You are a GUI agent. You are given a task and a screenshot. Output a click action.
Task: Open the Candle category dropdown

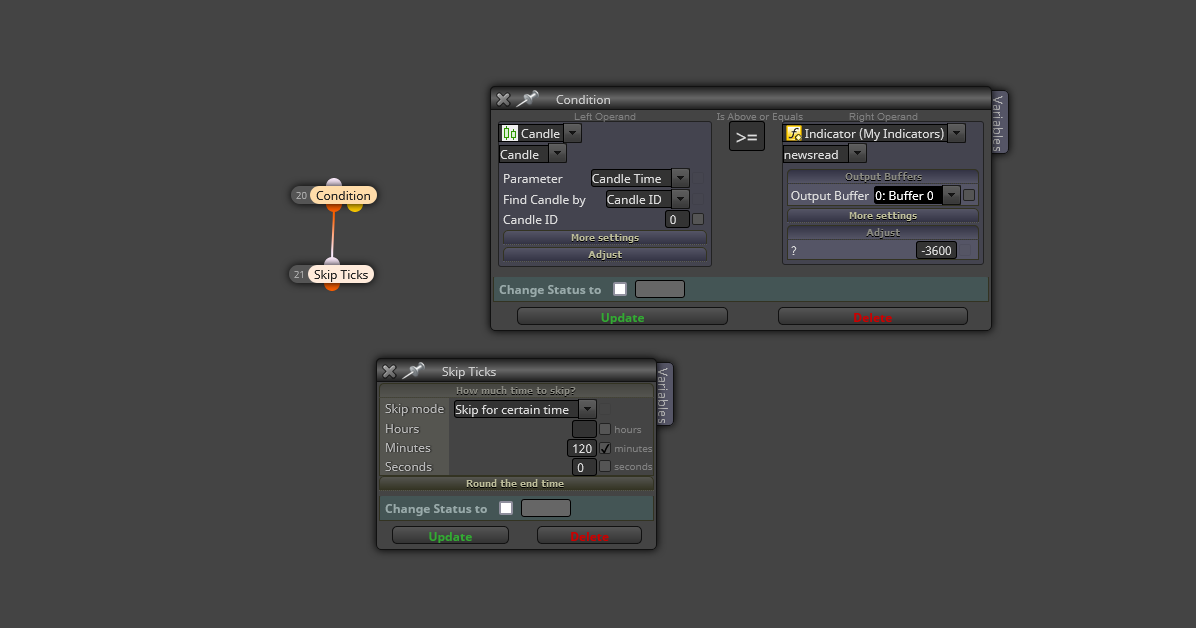(573, 134)
